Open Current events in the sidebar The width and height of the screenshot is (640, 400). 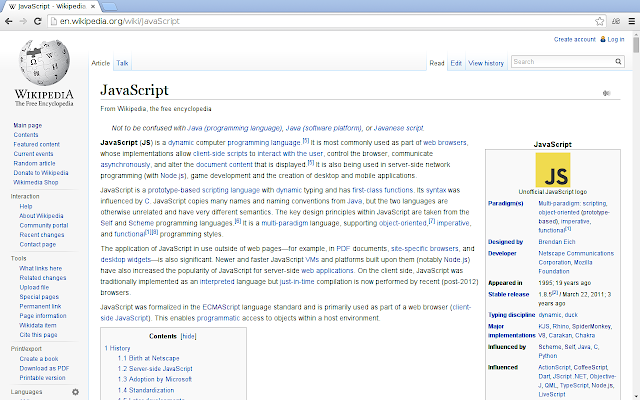tap(33, 154)
